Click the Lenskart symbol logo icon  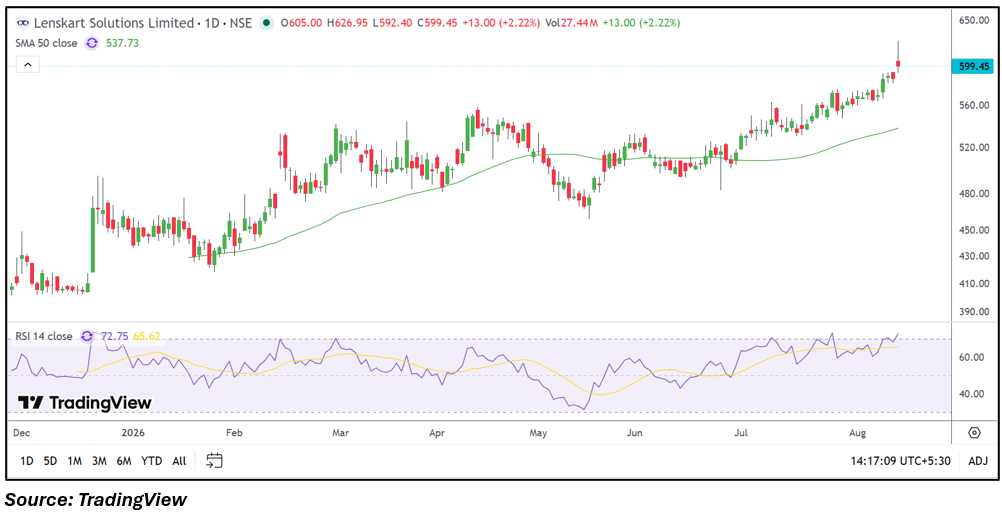point(23,22)
